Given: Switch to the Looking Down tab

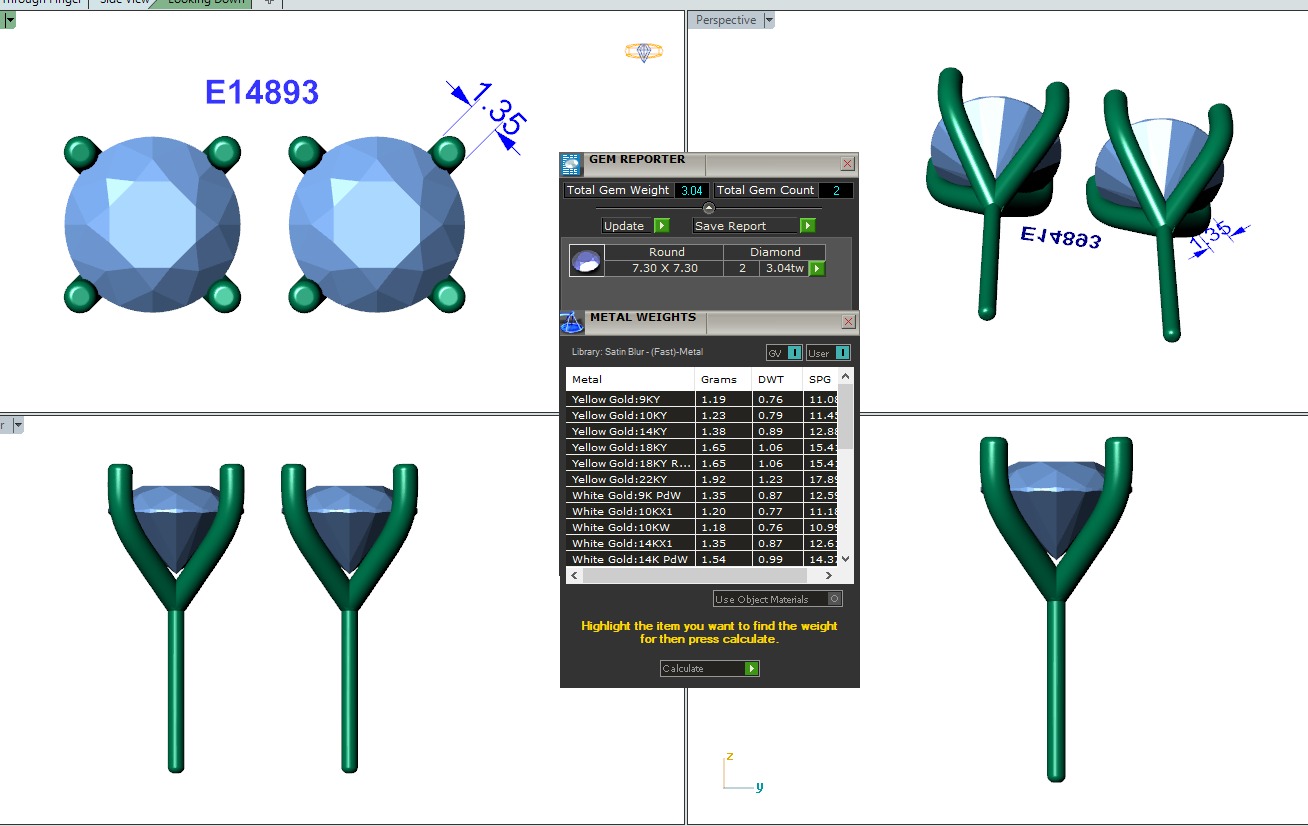Looking at the screenshot, I should click(x=205, y=2).
